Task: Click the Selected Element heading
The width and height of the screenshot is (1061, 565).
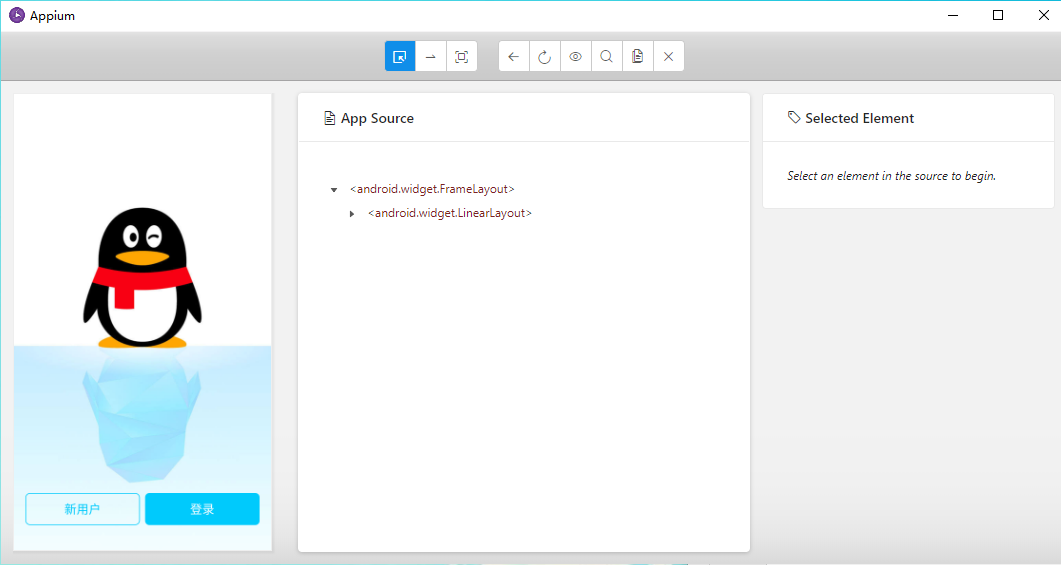Action: (859, 118)
